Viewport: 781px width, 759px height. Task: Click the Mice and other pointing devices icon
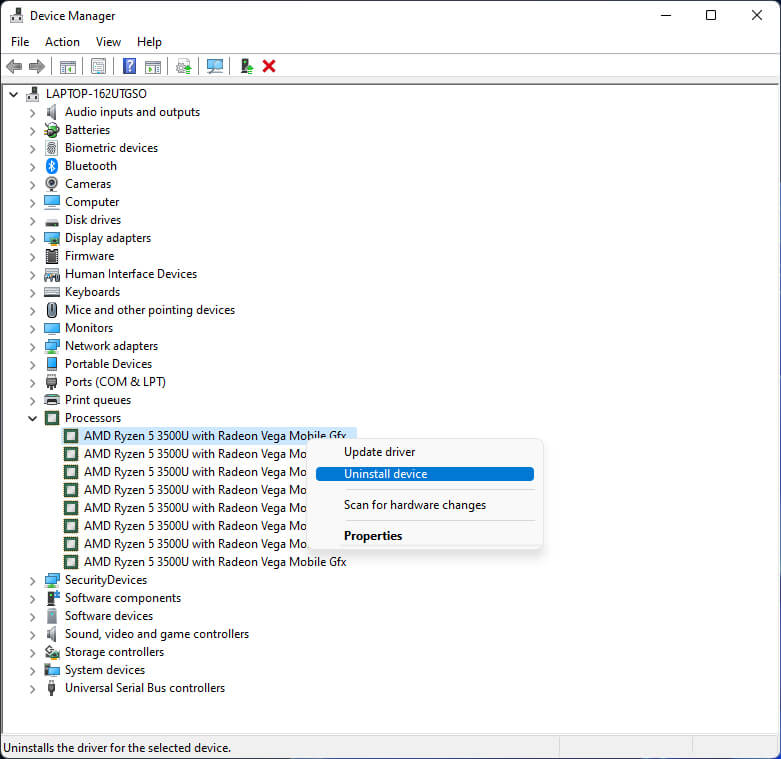52,310
